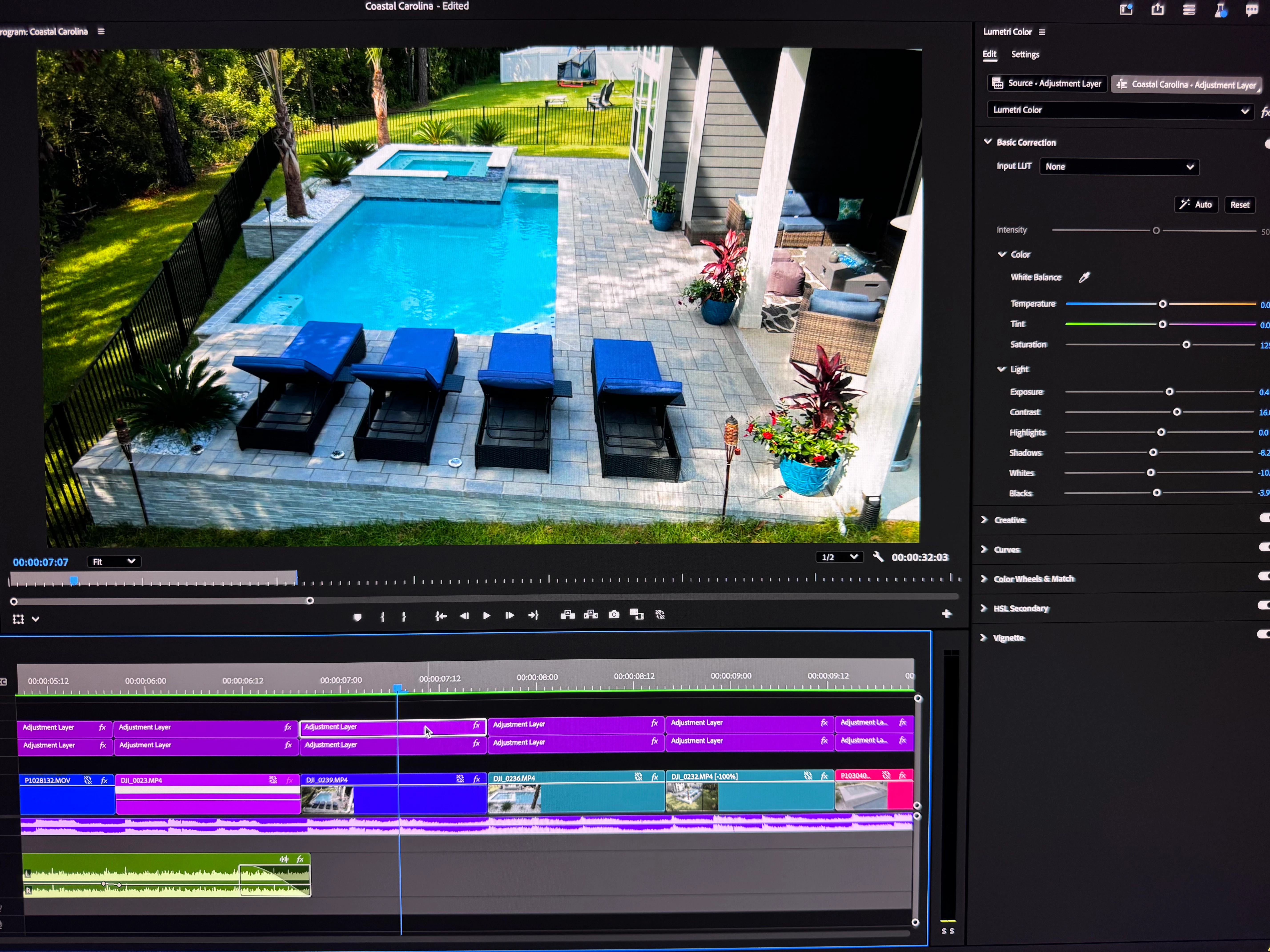
Task: Click the share/export icon at top right
Action: [1157, 10]
